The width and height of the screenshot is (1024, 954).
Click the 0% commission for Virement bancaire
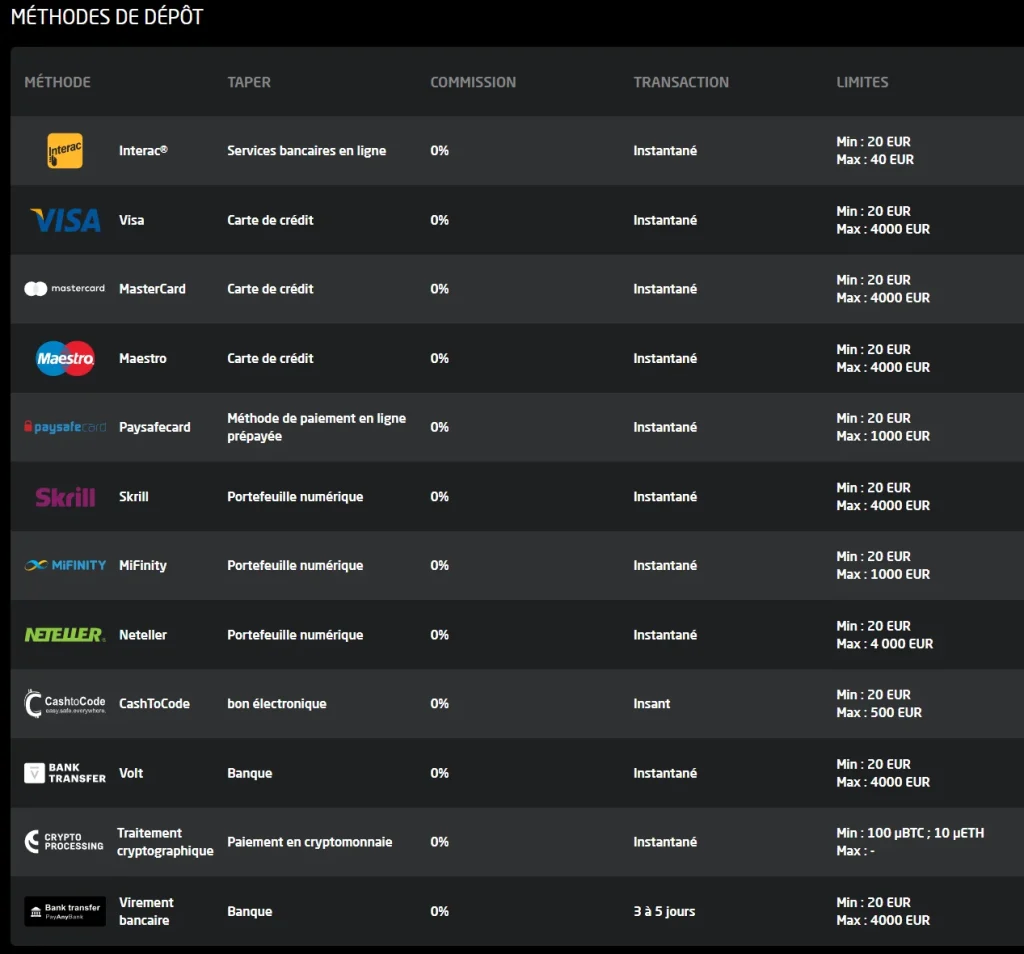pos(440,912)
